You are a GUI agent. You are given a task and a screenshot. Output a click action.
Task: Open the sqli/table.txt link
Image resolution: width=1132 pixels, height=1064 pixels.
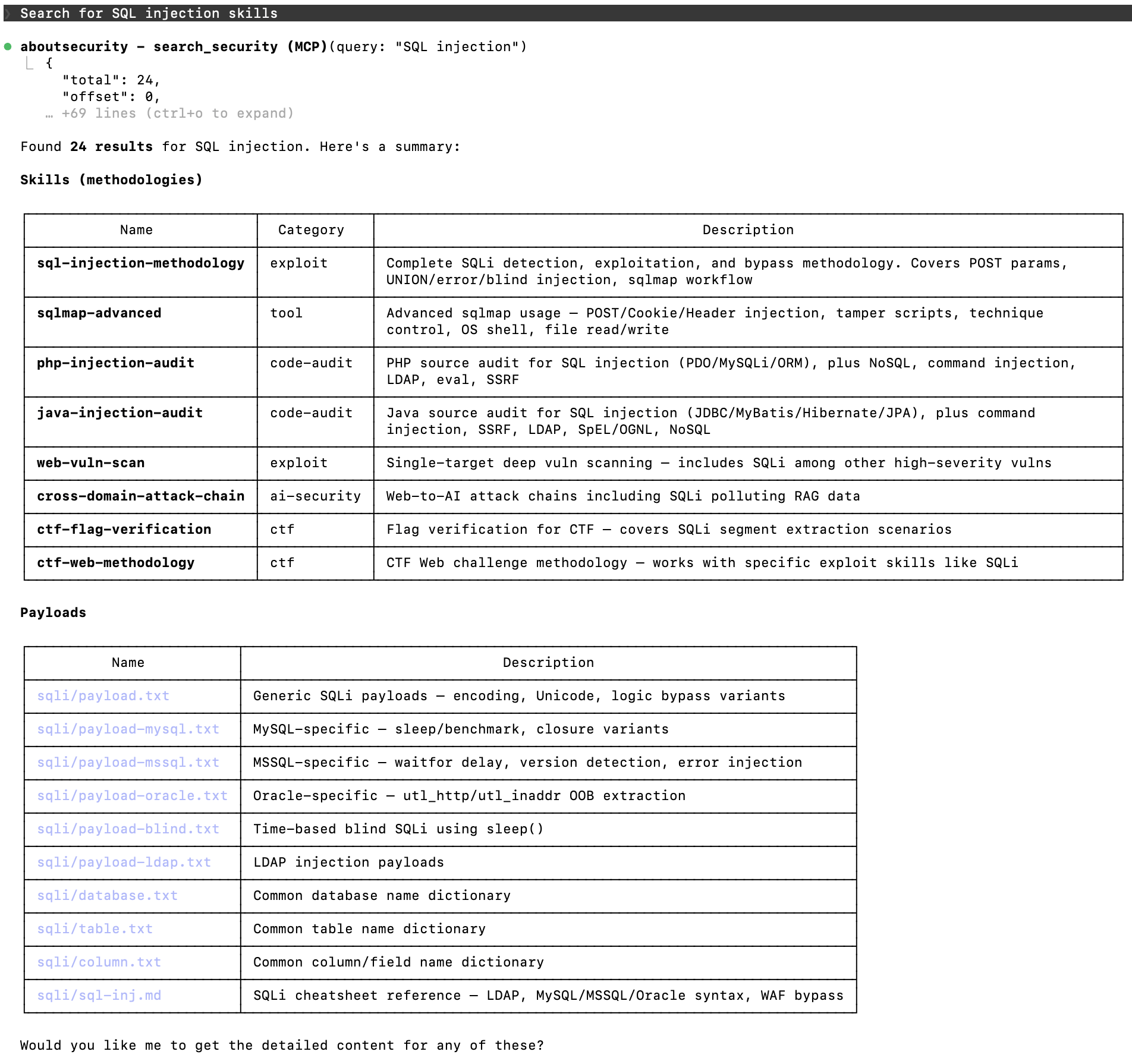pos(95,928)
